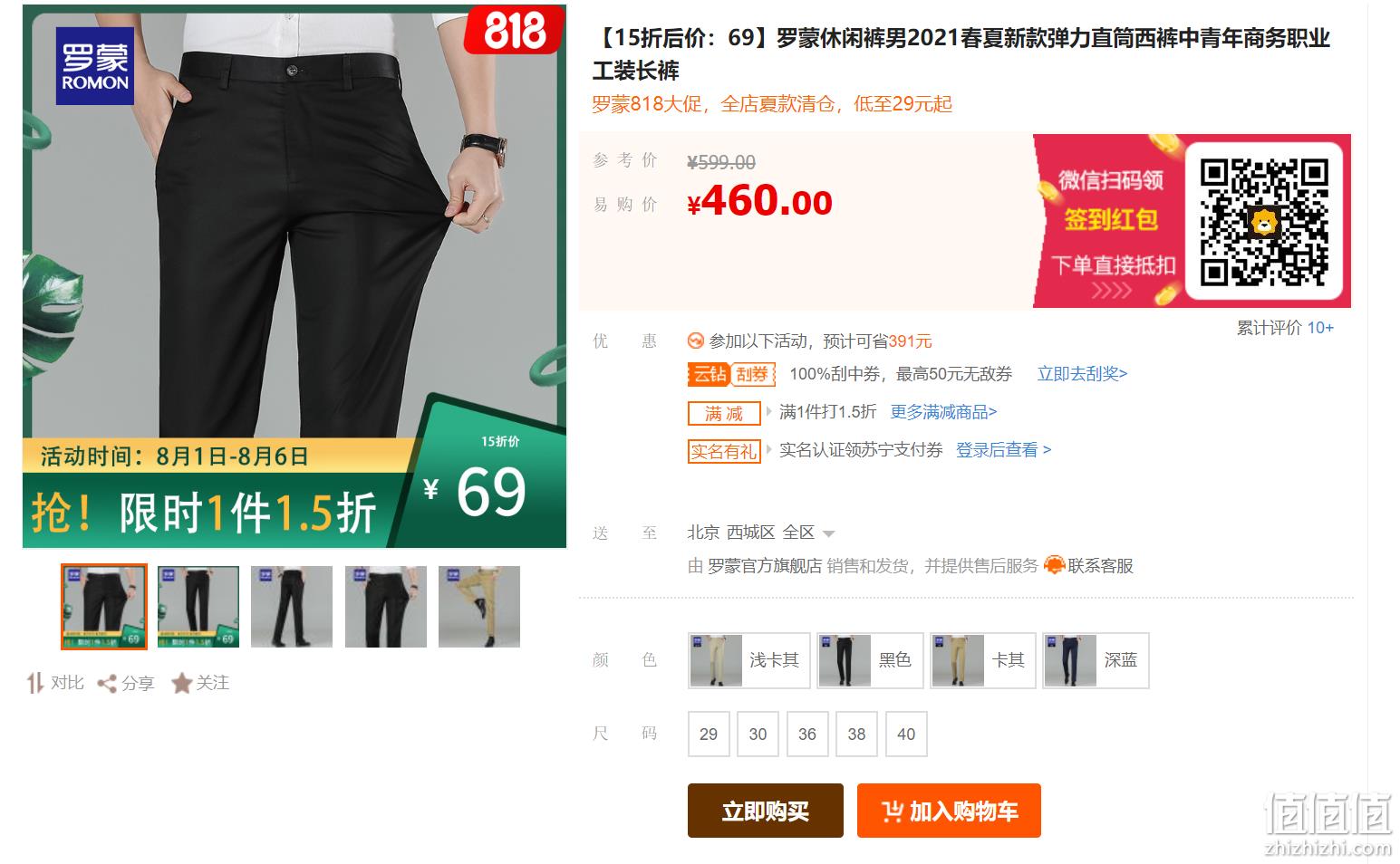Click the 818 promotion badge
This screenshot has height=864, width=1400.
(516, 32)
